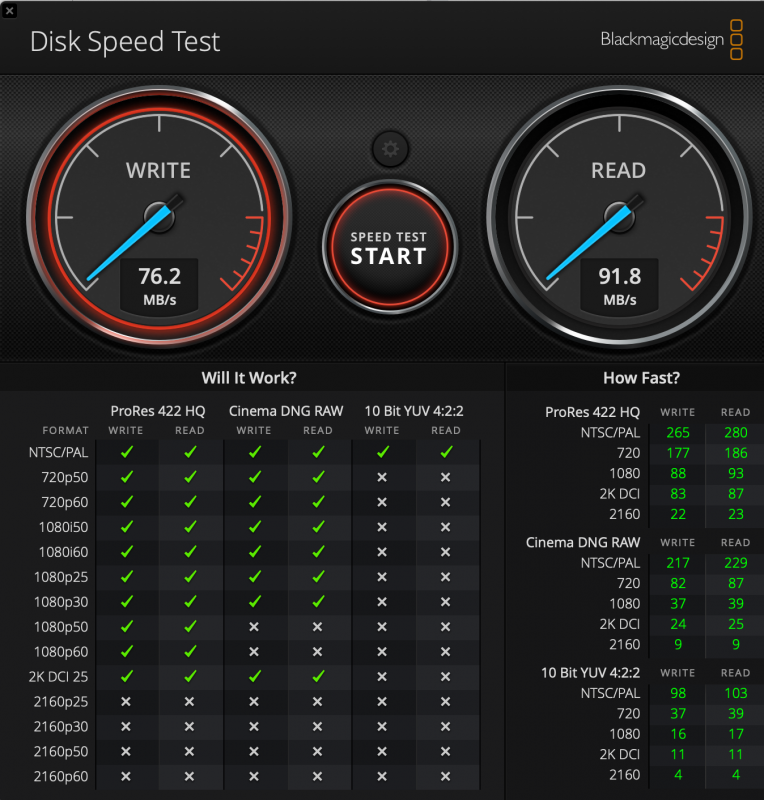This screenshot has width=764, height=800.
Task: Click the WRITE gauge label
Action: pos(158,170)
